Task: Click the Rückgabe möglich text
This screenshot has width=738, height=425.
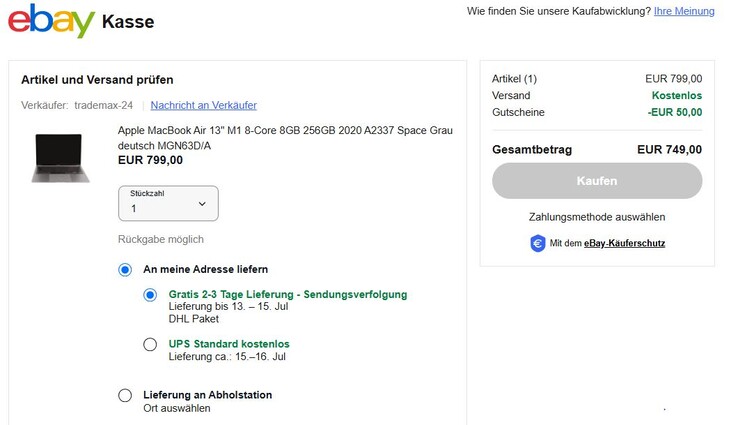Action: [160, 239]
